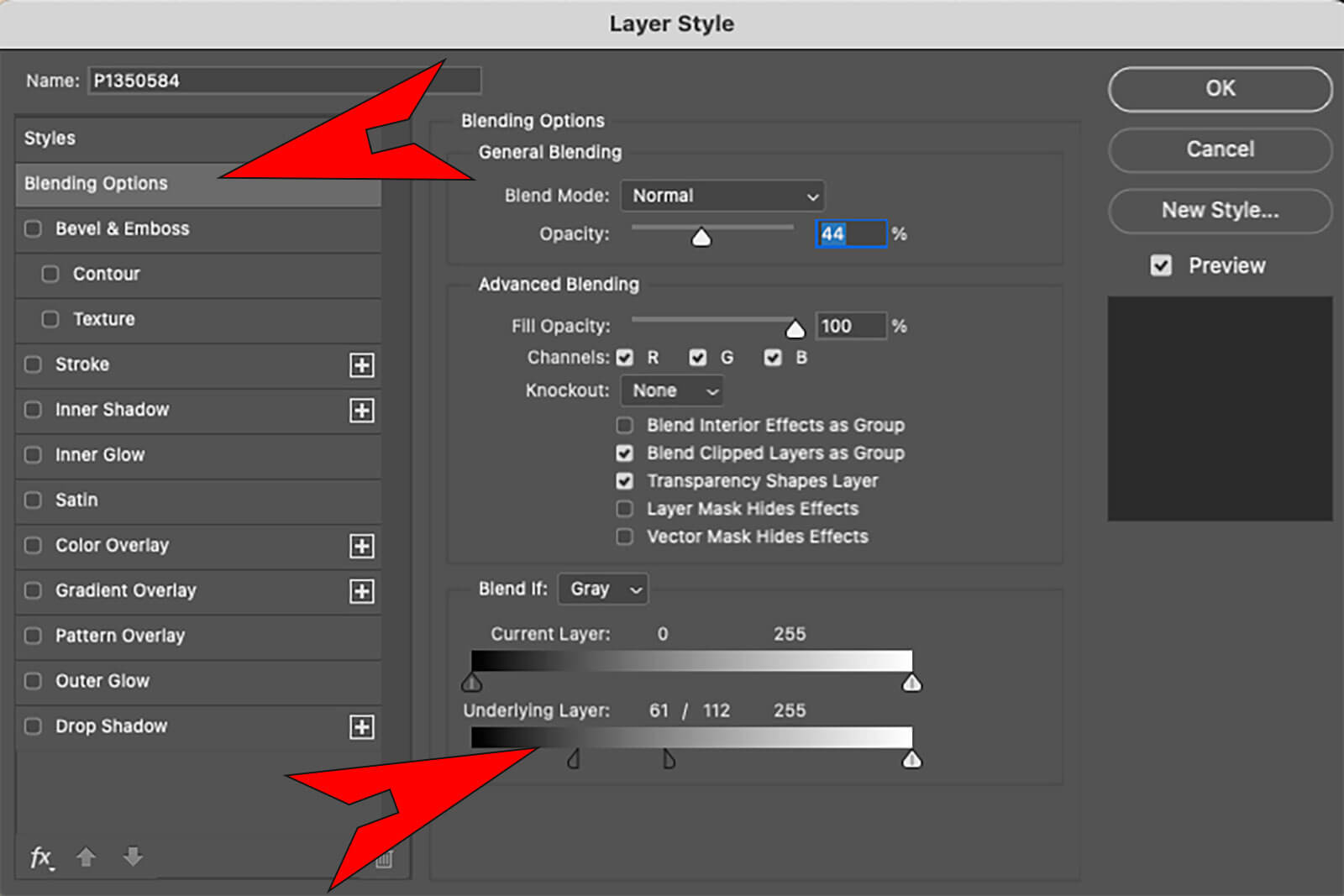Enable the Drop Shadow checkbox
The height and width of the screenshot is (896, 1344).
point(34,726)
